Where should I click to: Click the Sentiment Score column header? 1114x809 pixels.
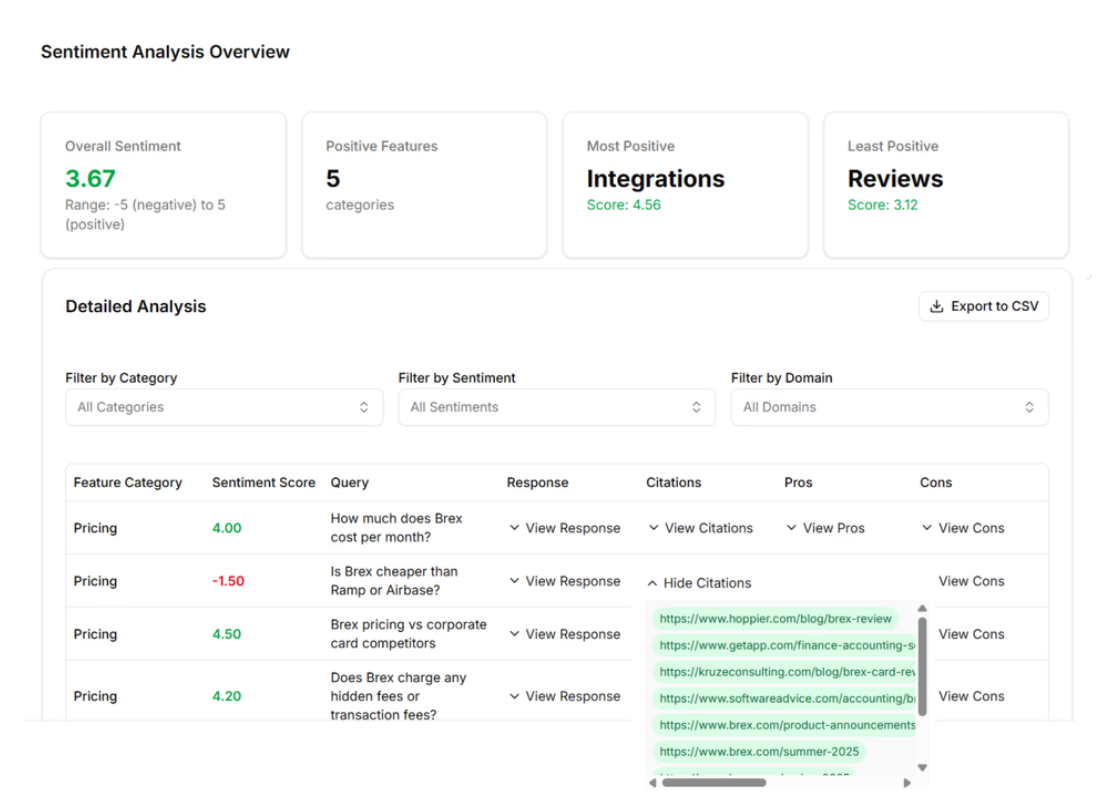tap(263, 482)
